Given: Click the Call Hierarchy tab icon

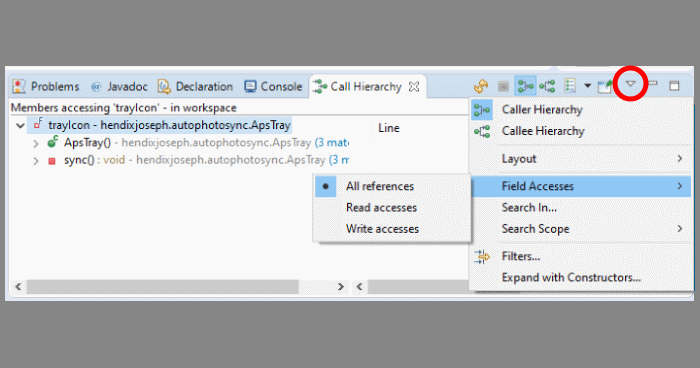Looking at the screenshot, I should 320,86.
